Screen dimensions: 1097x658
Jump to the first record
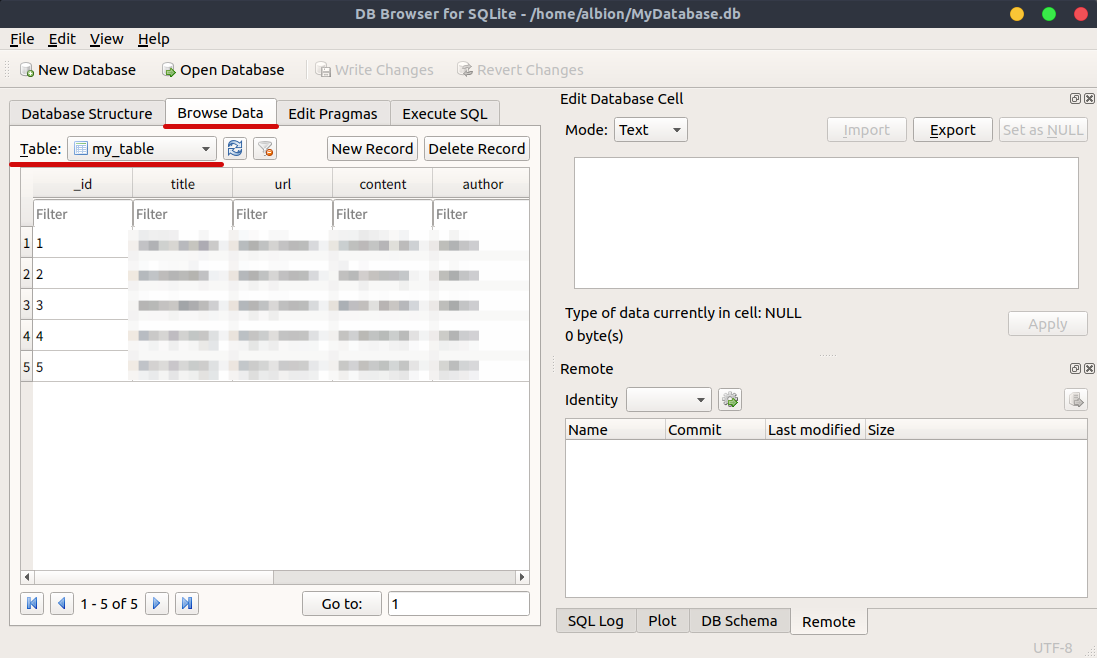(x=31, y=603)
